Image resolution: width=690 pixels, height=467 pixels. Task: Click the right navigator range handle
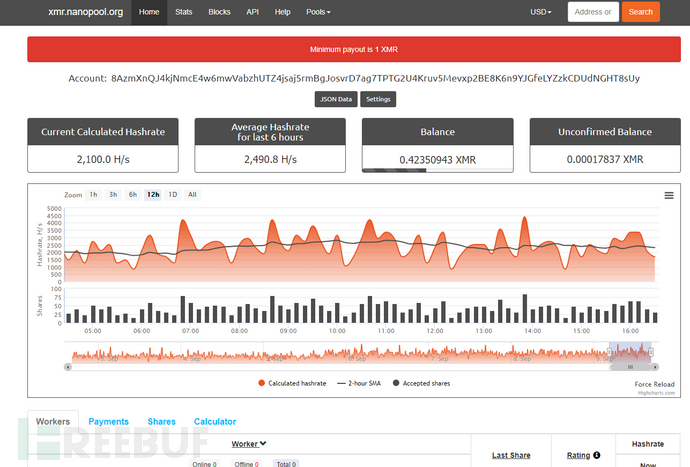[x=651, y=352]
